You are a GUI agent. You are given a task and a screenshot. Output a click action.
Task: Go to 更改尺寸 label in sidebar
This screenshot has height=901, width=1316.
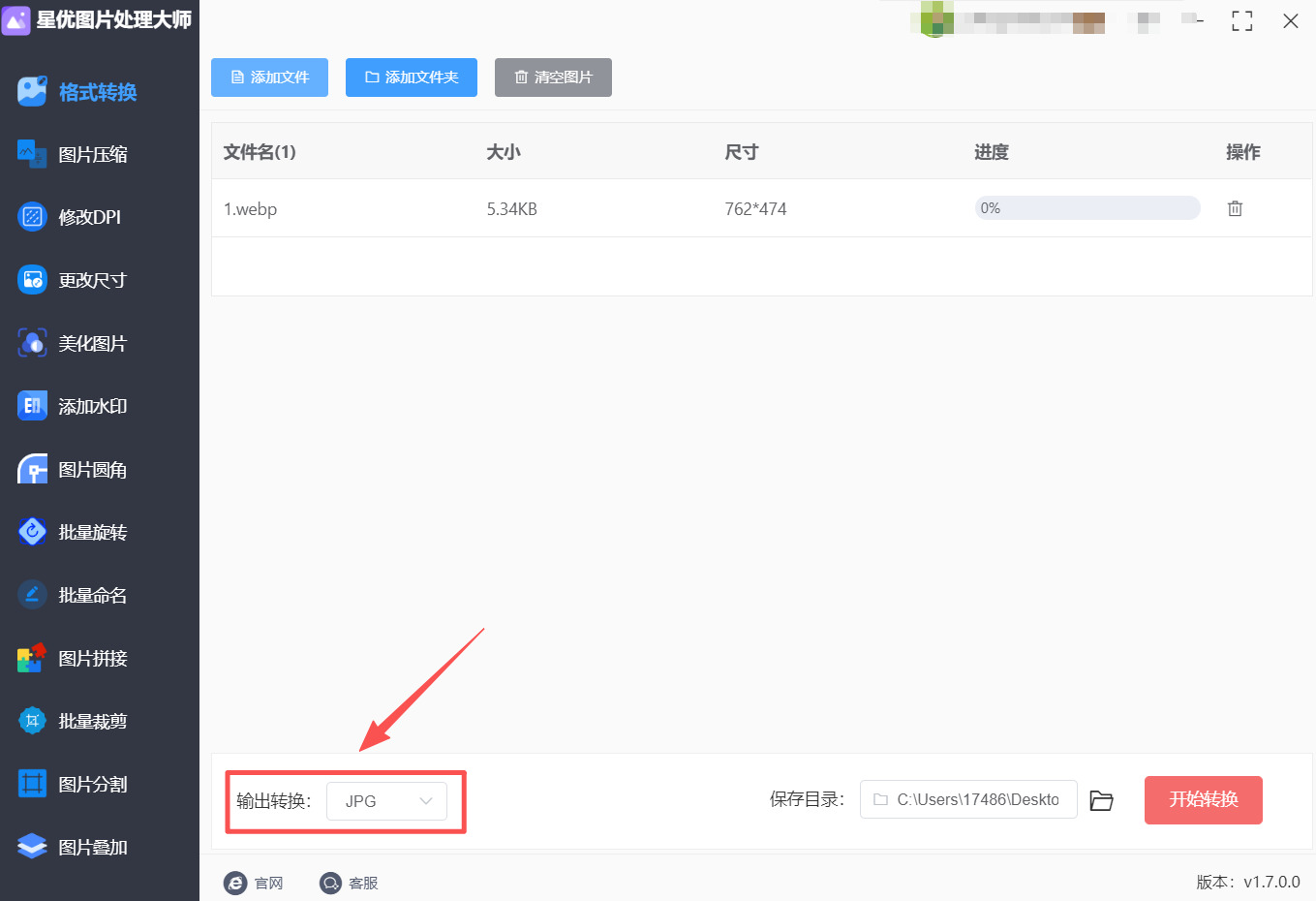click(x=93, y=281)
